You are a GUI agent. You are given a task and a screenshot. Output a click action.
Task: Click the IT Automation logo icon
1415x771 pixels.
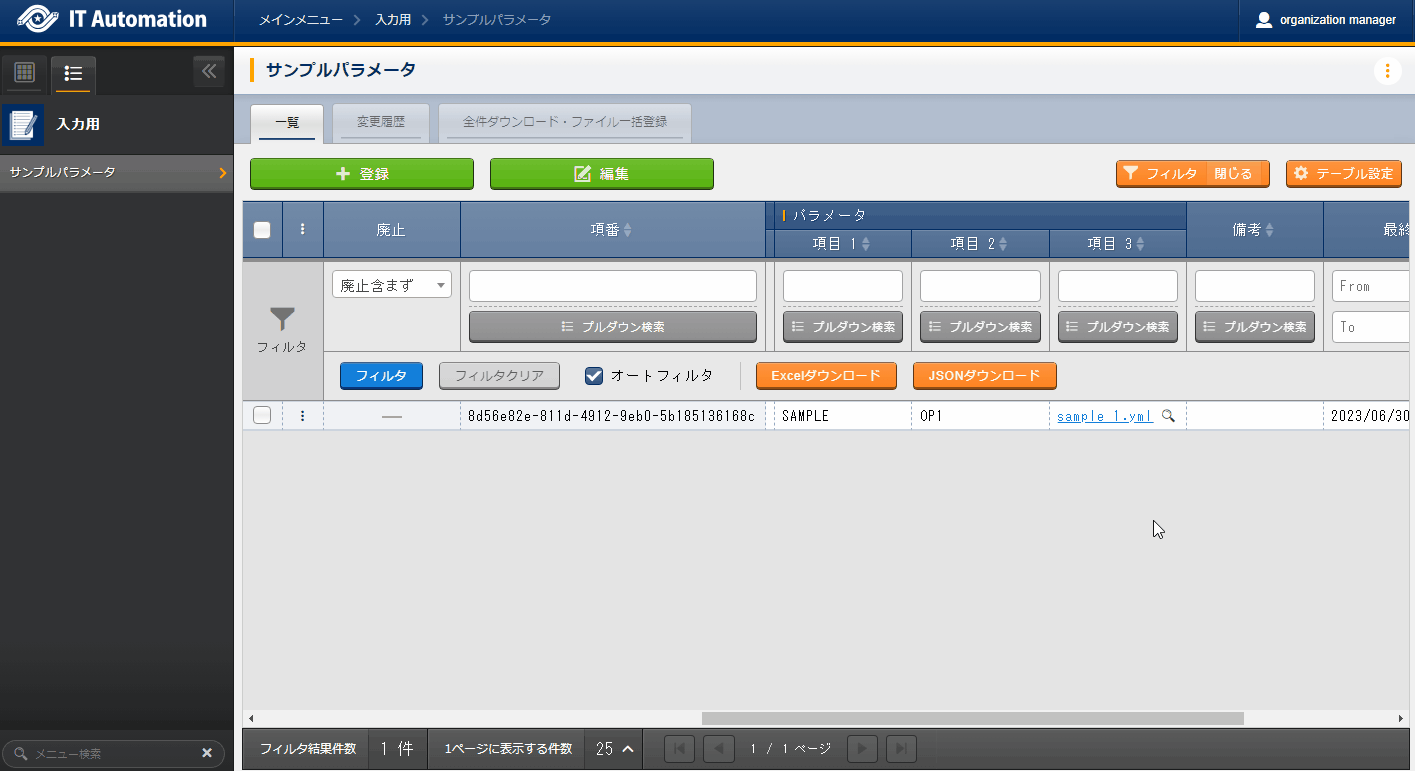(x=38, y=19)
